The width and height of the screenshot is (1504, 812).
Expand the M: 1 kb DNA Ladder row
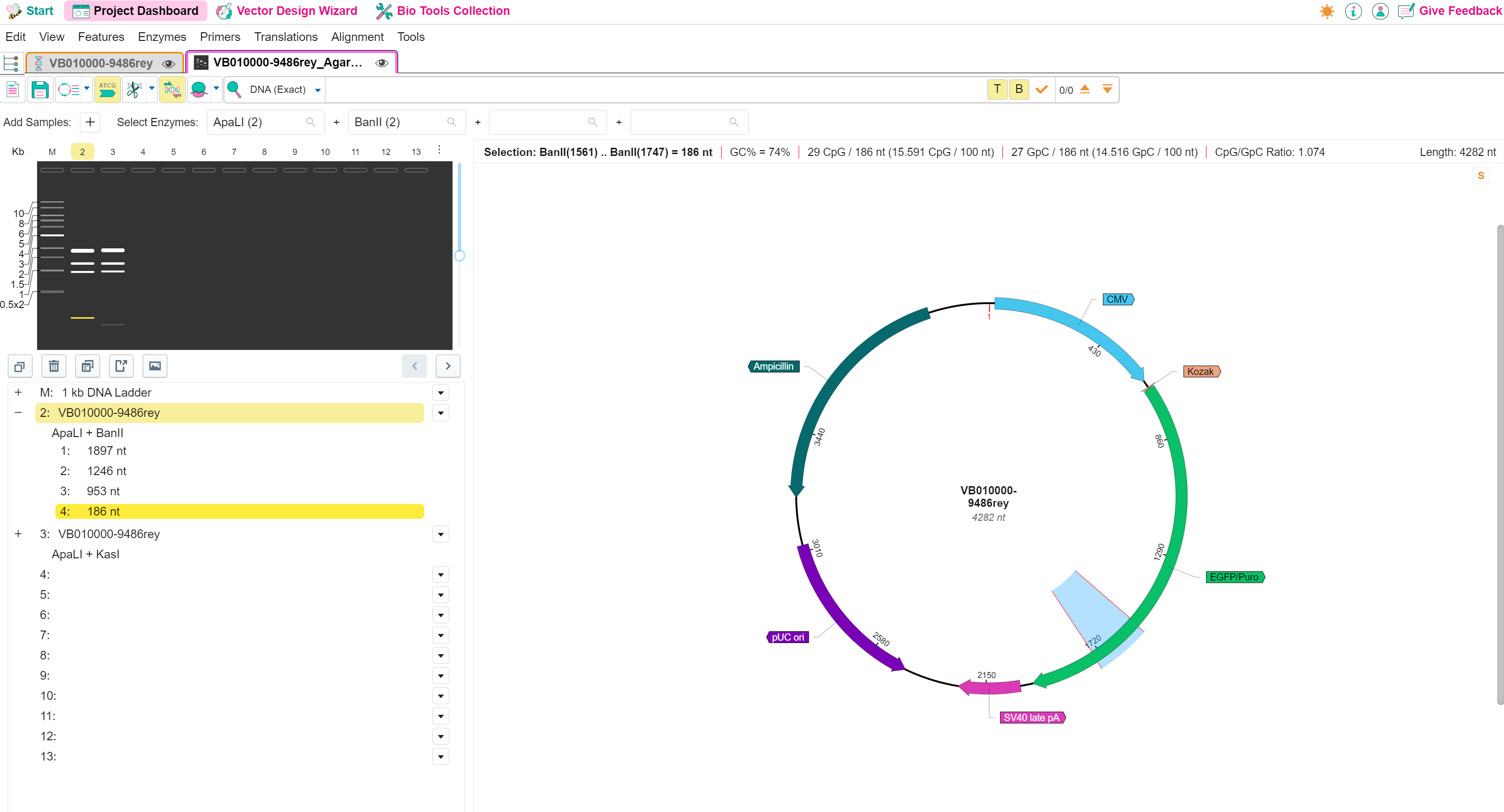tap(18, 392)
